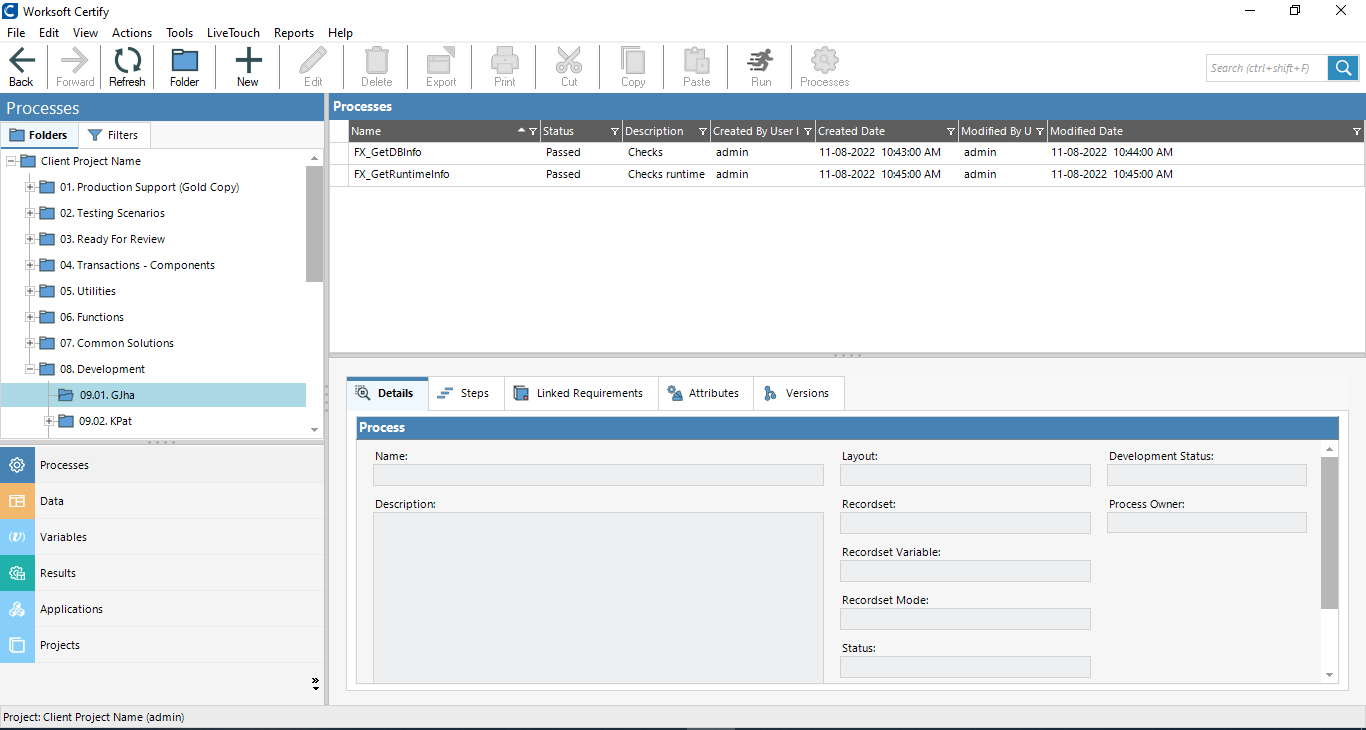
Task: Click the Copy toolbar icon
Action: (x=633, y=67)
